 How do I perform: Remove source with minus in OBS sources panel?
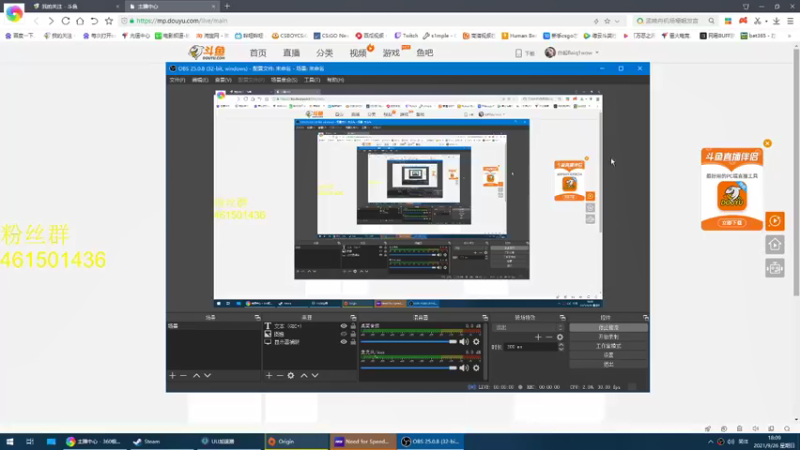coord(280,376)
